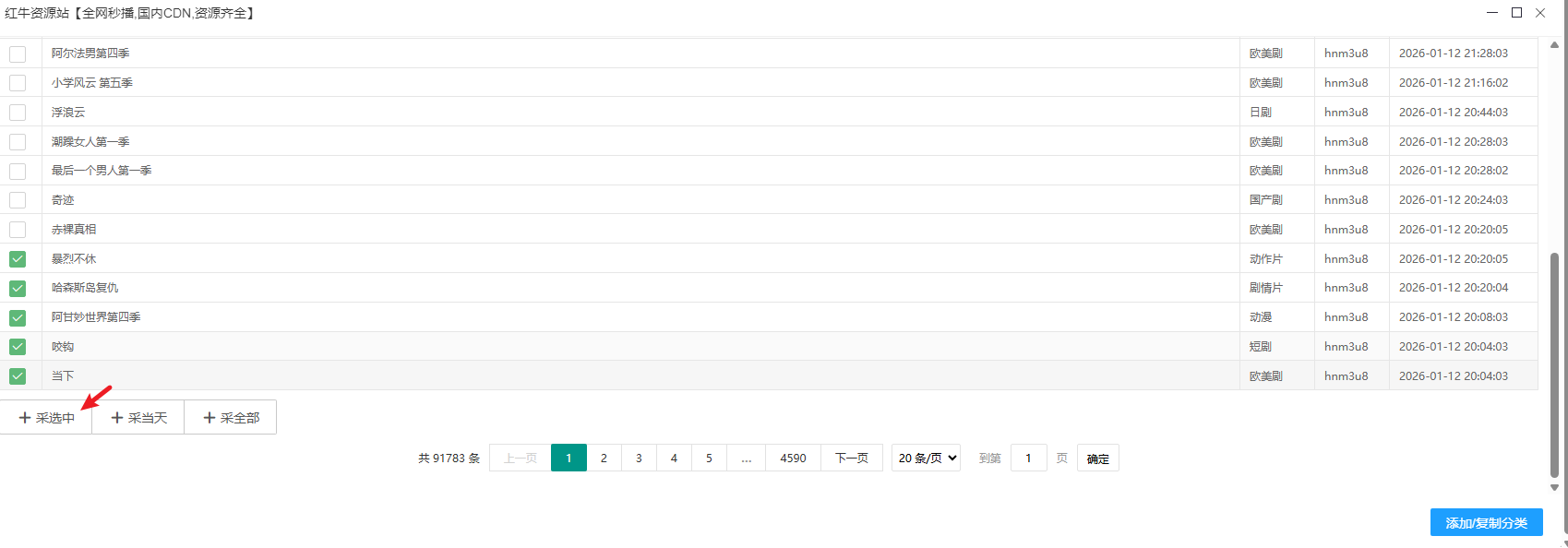Go to page 2 of results
The image size is (1568, 548).
tap(604, 458)
